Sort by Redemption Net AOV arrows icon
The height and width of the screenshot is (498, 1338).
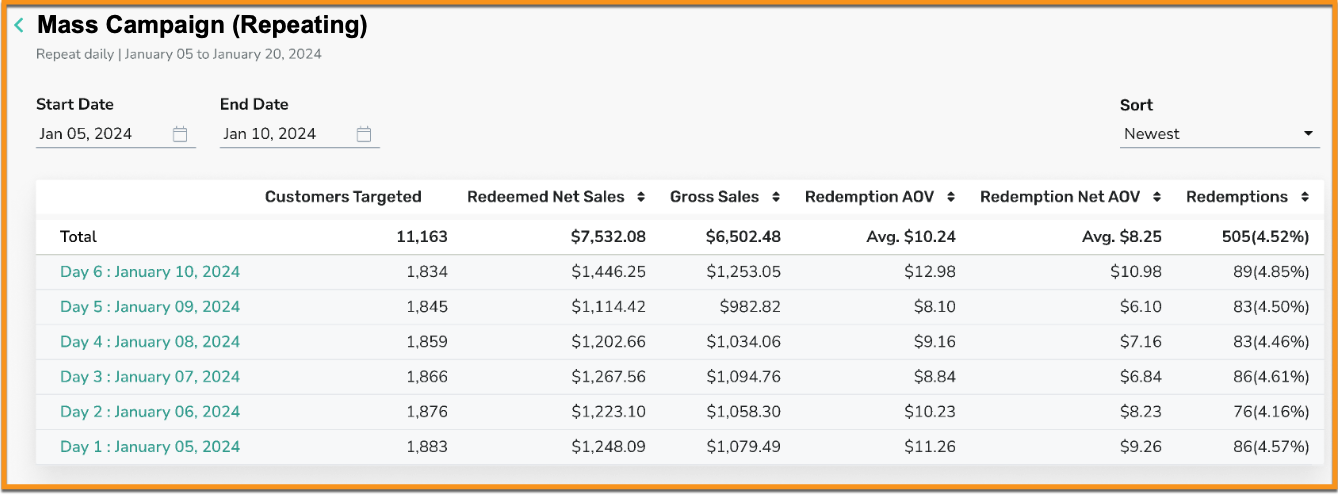[1157, 197]
